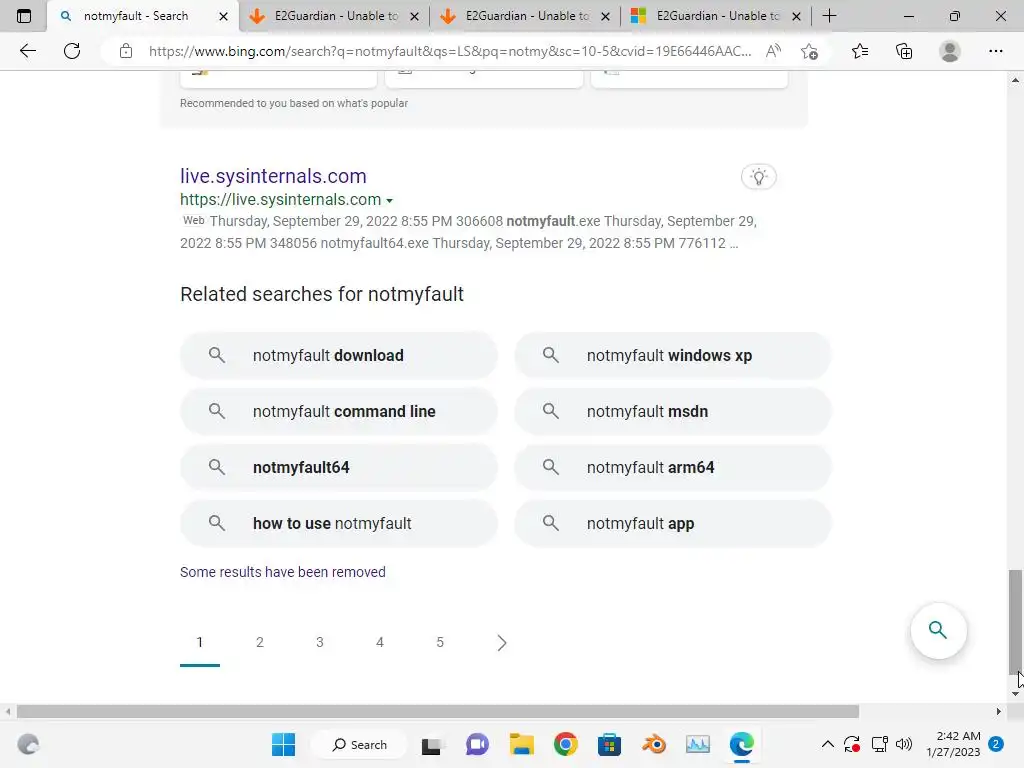Image resolution: width=1024 pixels, height=768 pixels.
Task: Open notifications badge showing 2
Action: (996, 744)
